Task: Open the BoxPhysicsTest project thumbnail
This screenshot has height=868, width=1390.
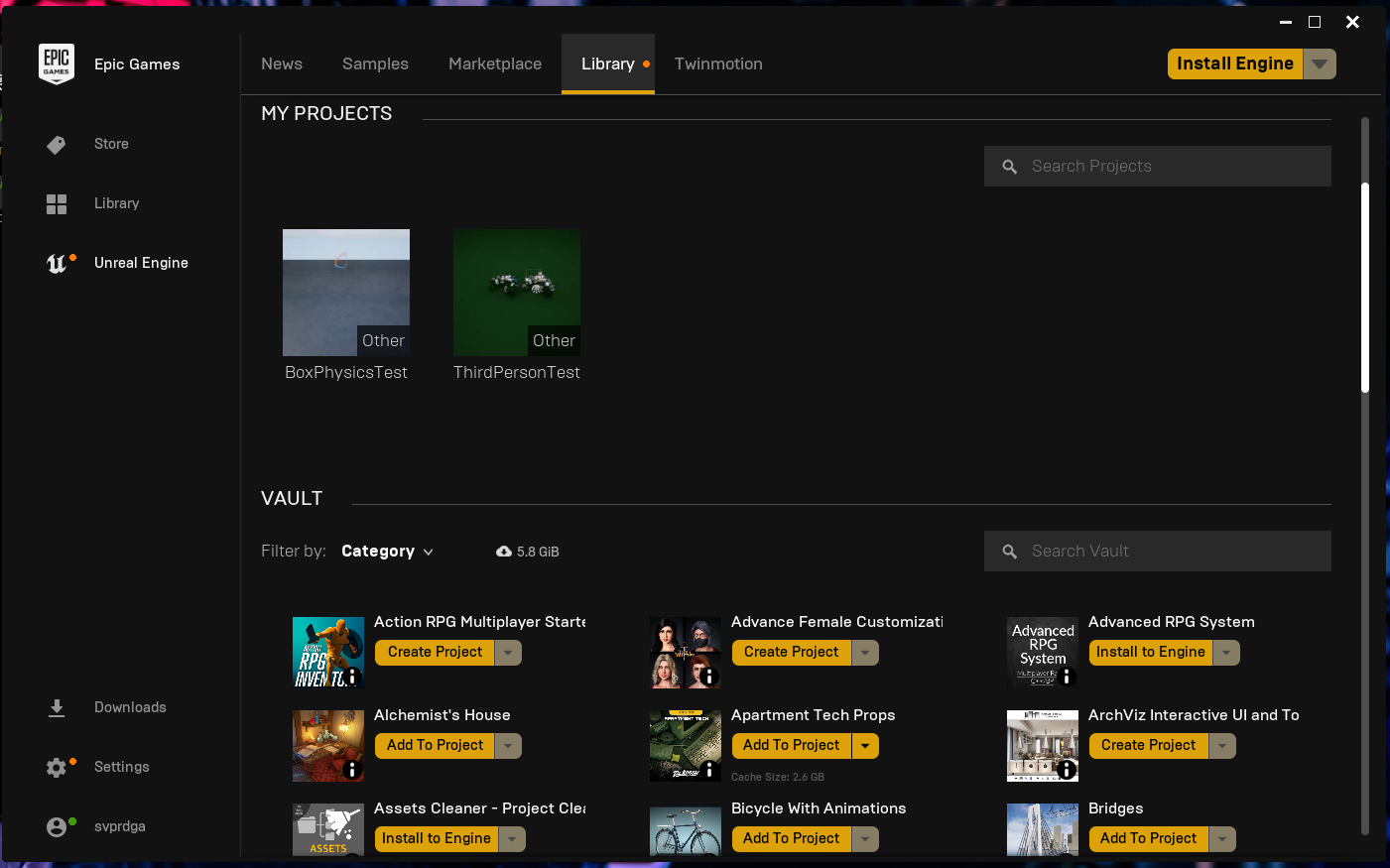Action: tap(346, 293)
